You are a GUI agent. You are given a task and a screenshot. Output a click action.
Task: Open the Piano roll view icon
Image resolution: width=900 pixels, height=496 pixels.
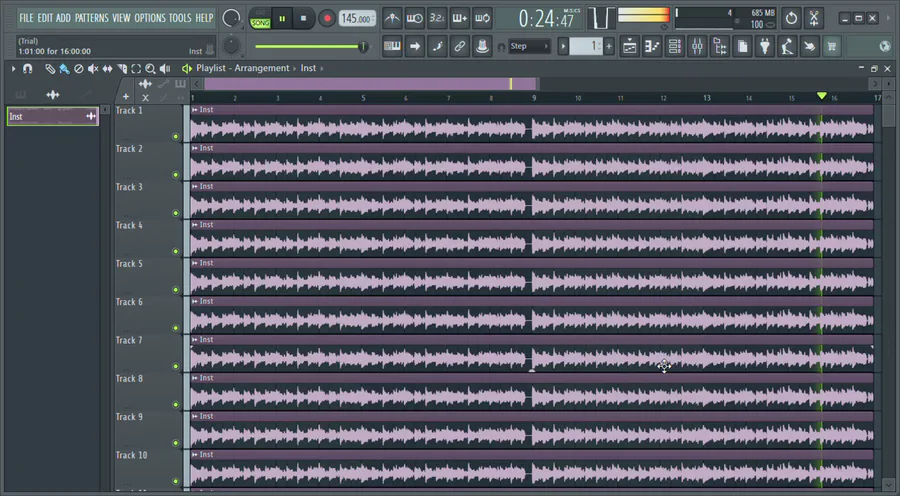652,46
